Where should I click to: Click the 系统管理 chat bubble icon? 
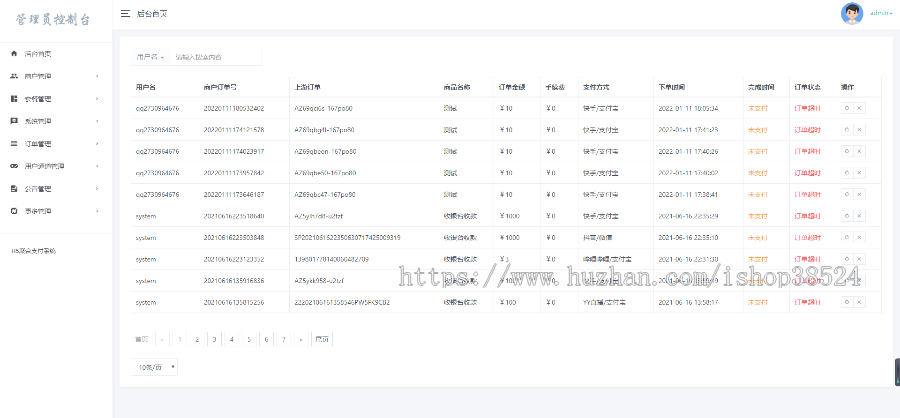tap(14, 121)
